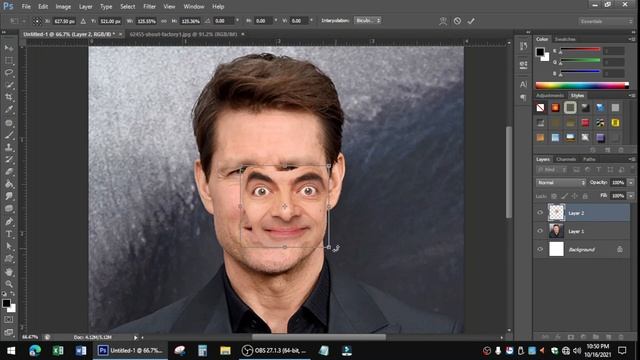Open the History panel icon in the dock
The width and height of the screenshot is (640, 360).
[x=523, y=46]
